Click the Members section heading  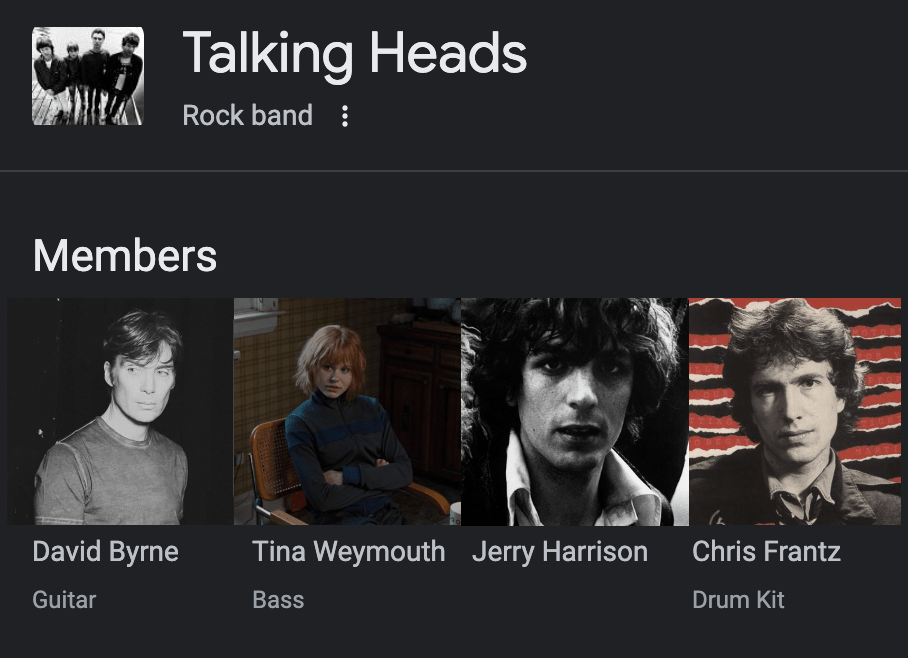pyautogui.click(x=124, y=256)
